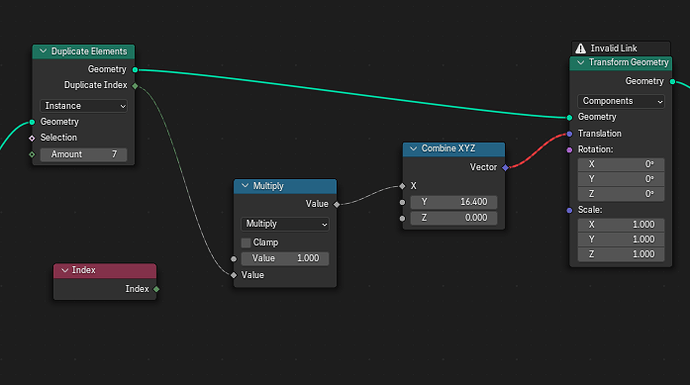Image resolution: width=690 pixels, height=385 pixels.
Task: Click the Multiply bottom Value input socket
Action: (234, 275)
